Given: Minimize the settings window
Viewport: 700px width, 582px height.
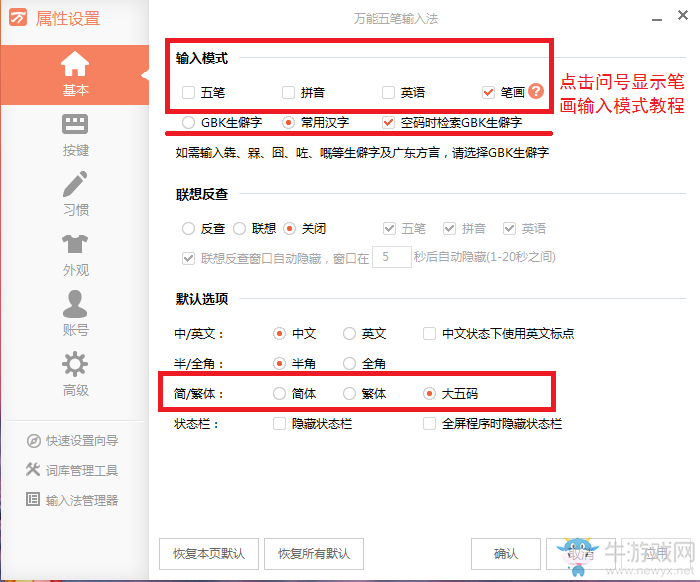Looking at the screenshot, I should click(x=657, y=19).
